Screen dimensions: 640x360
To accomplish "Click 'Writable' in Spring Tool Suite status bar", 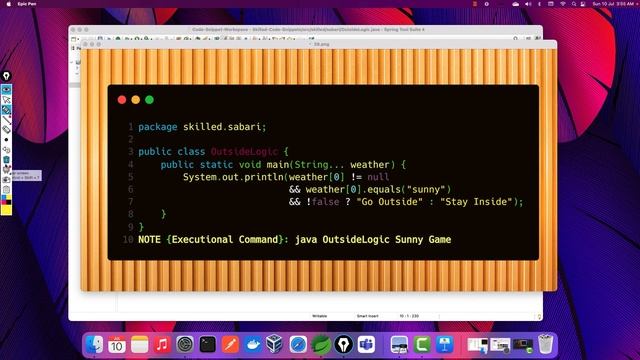I will pos(320,316).
